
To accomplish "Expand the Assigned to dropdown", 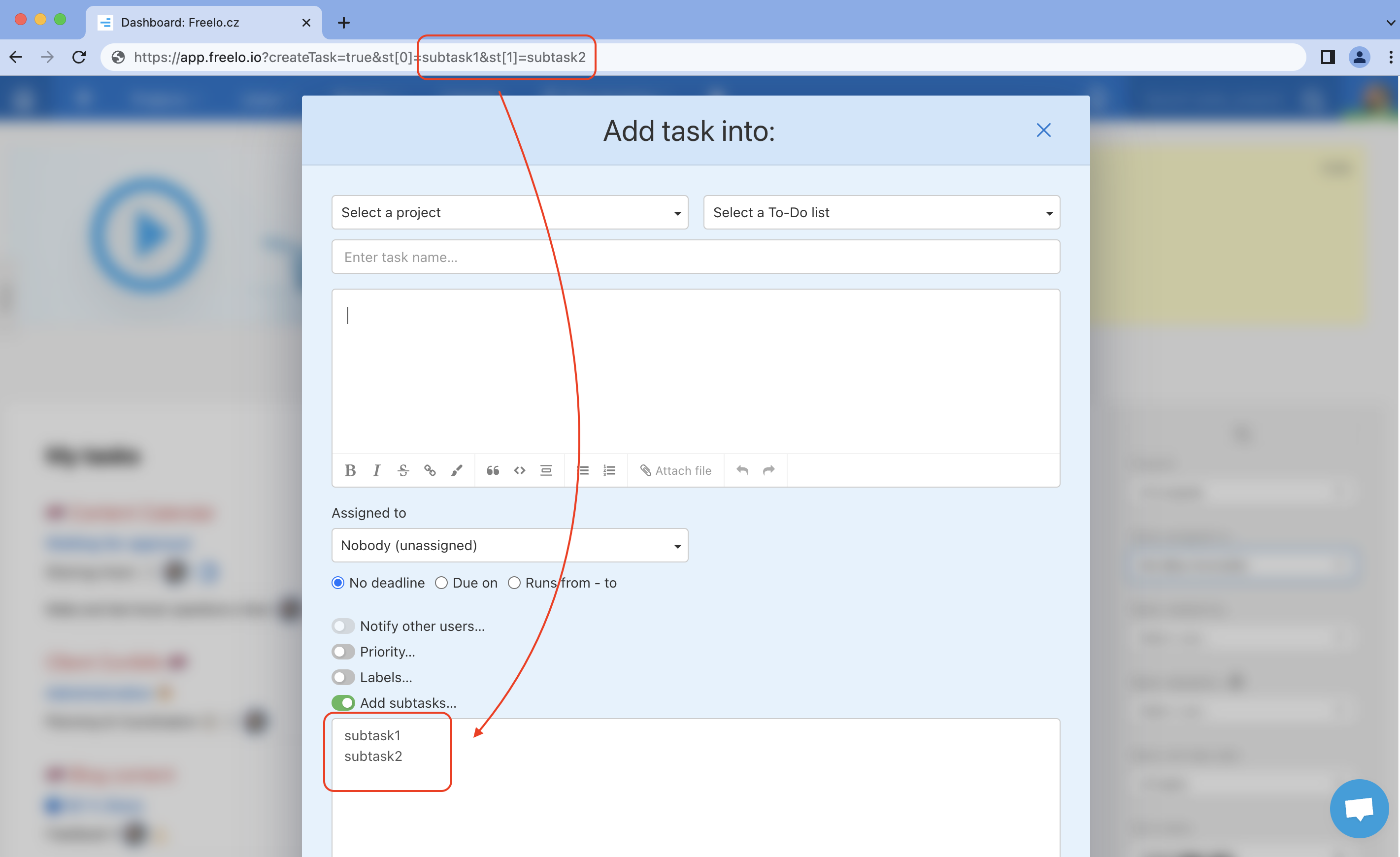I will [x=510, y=545].
